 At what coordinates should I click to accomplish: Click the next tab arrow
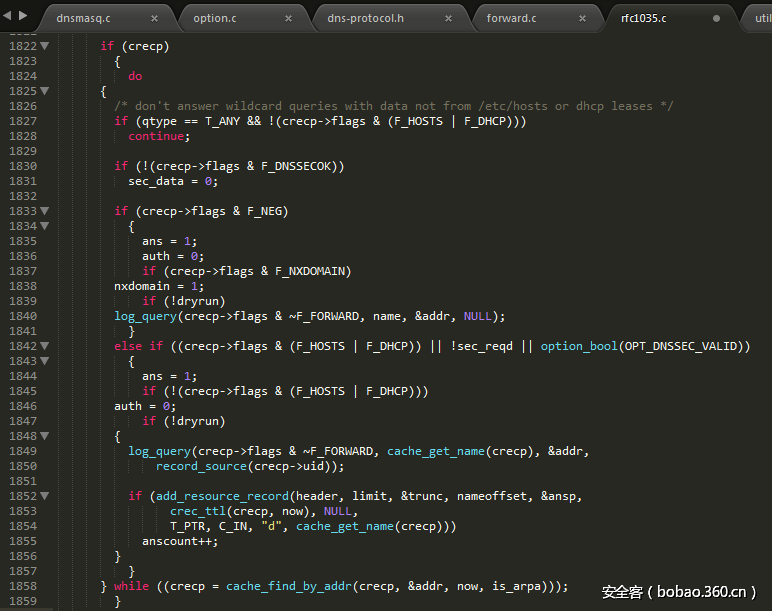[23, 16]
